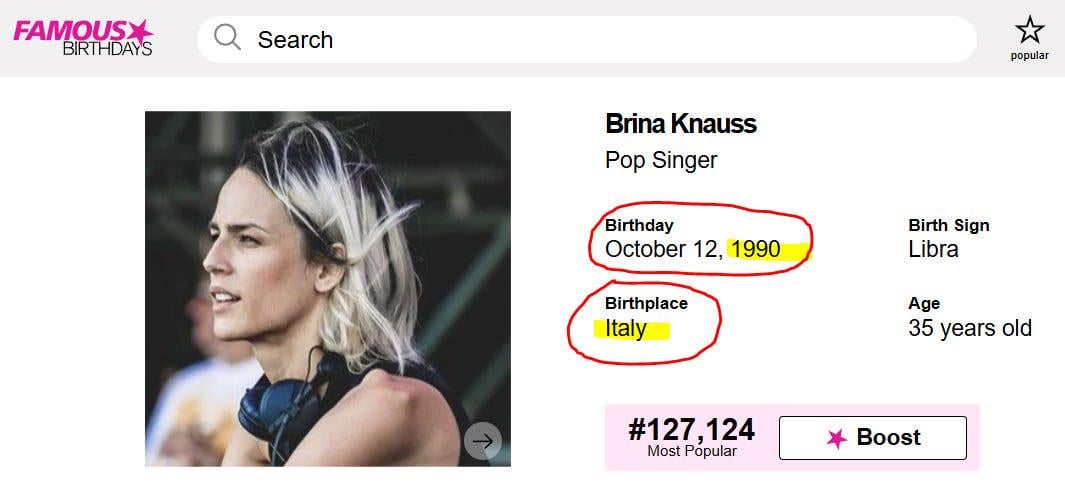Screen dimensions: 1065x499
Task: Focus the Search text field
Action: click(600, 40)
